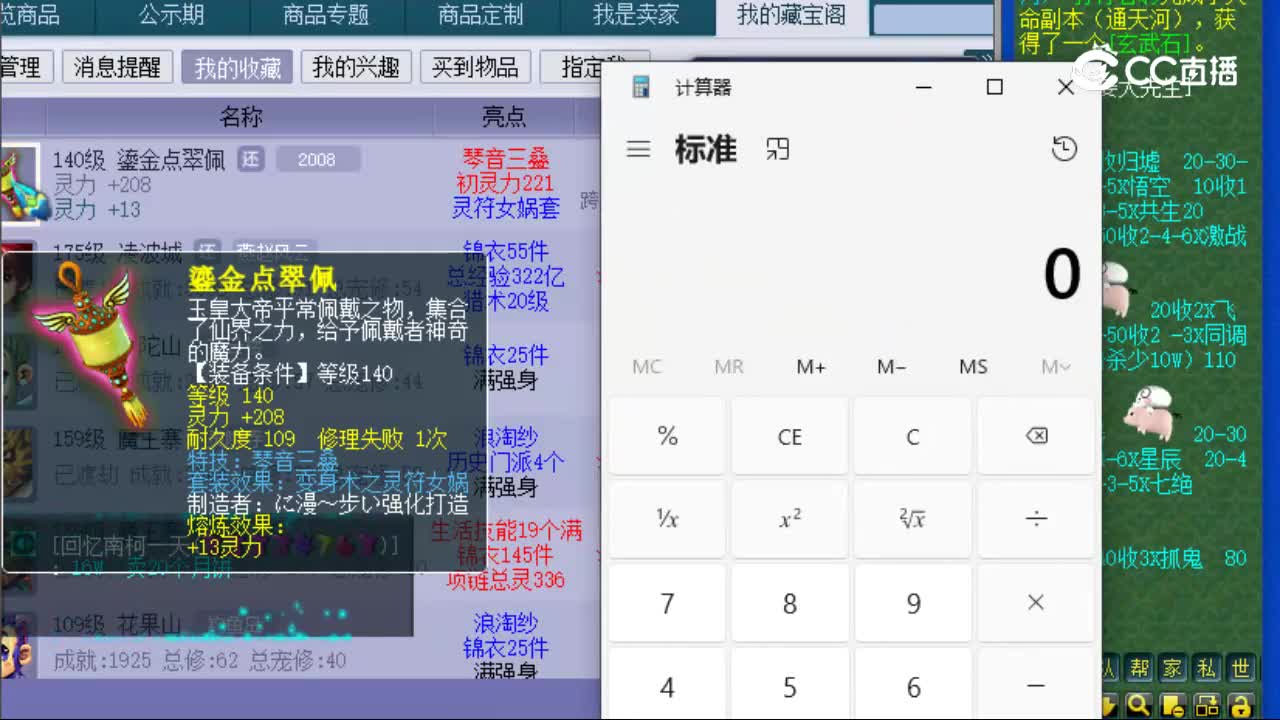Click the search input field at top
This screenshot has height=720, width=1280.
click(x=933, y=19)
